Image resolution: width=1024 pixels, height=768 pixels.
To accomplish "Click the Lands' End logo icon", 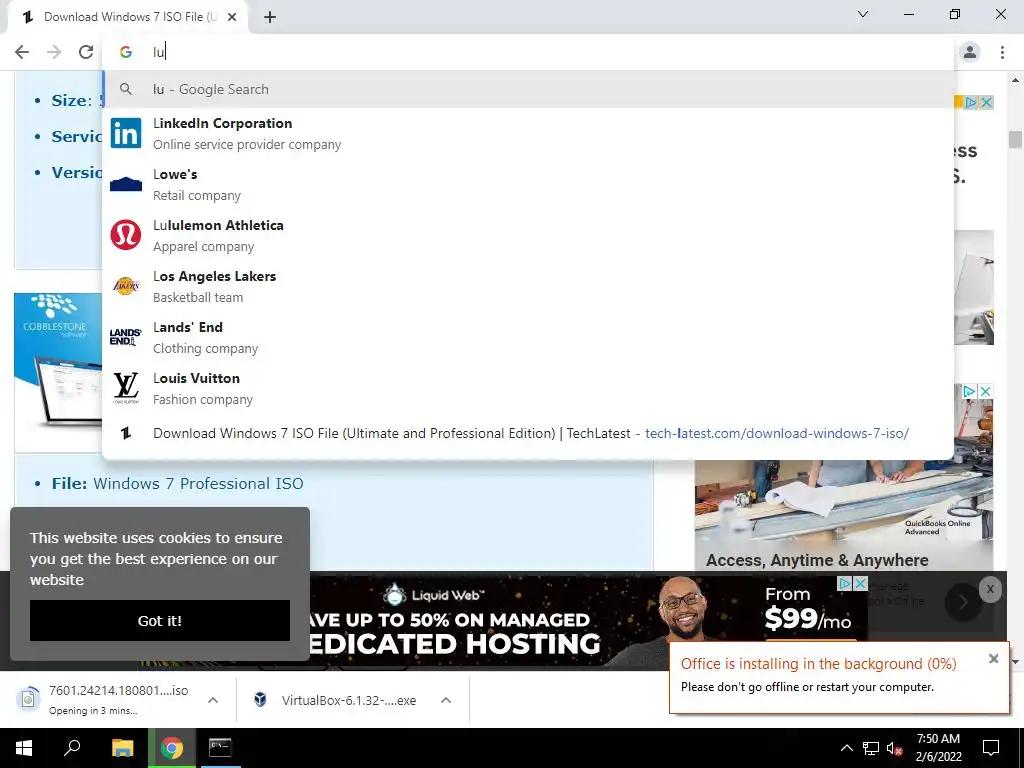I will (x=126, y=337).
